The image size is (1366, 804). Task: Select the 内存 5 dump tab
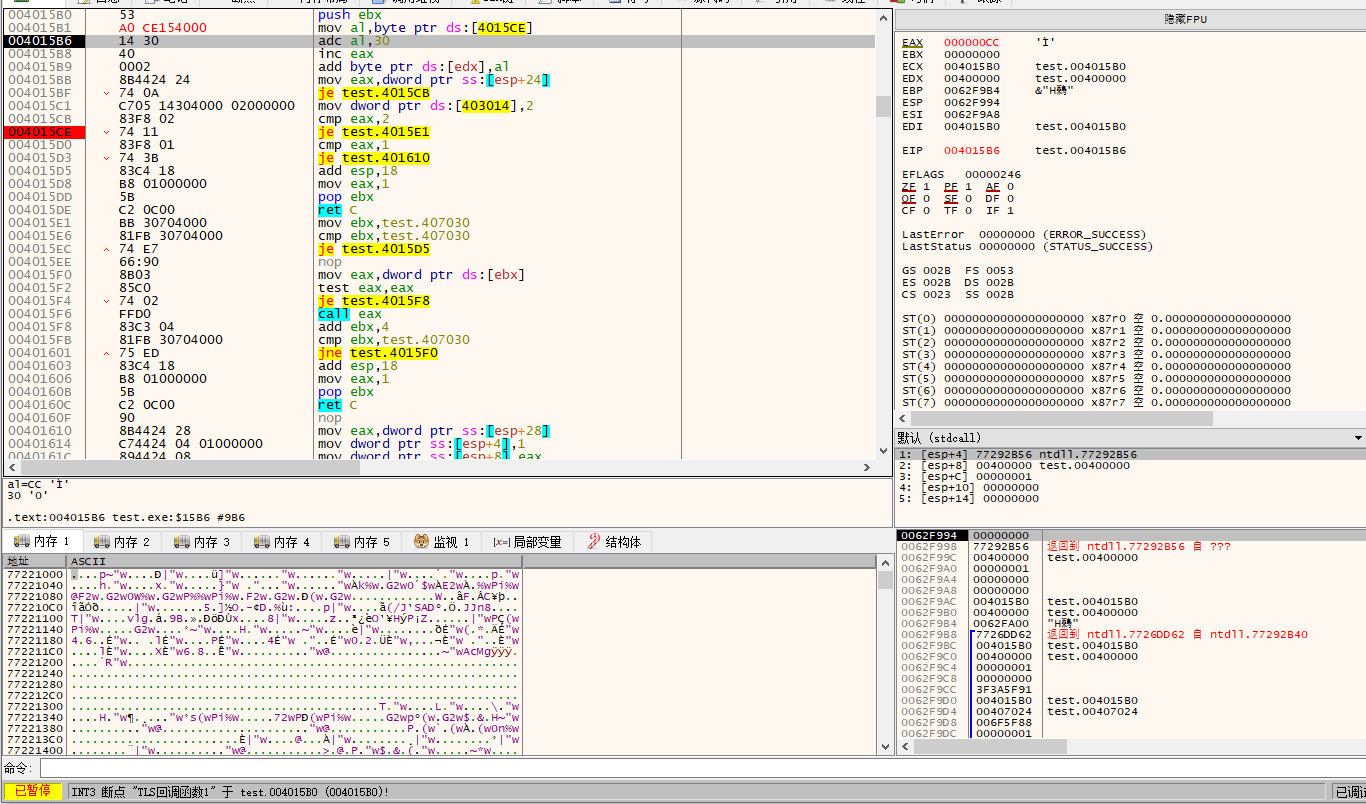point(361,541)
